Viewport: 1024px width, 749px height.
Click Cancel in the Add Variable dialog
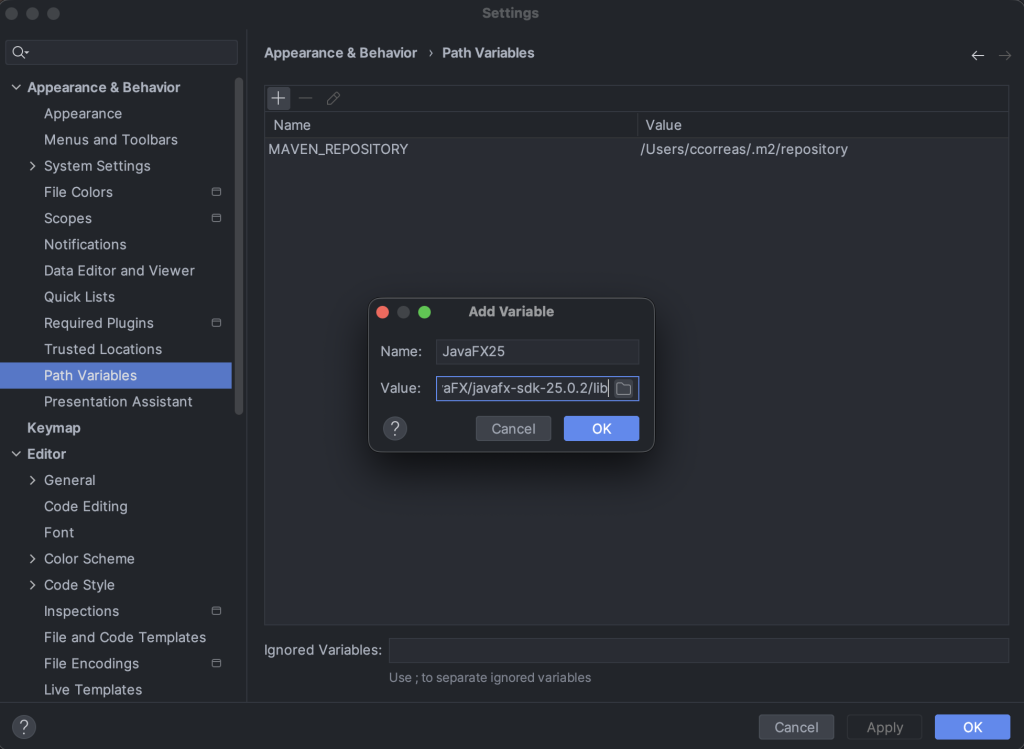[513, 428]
